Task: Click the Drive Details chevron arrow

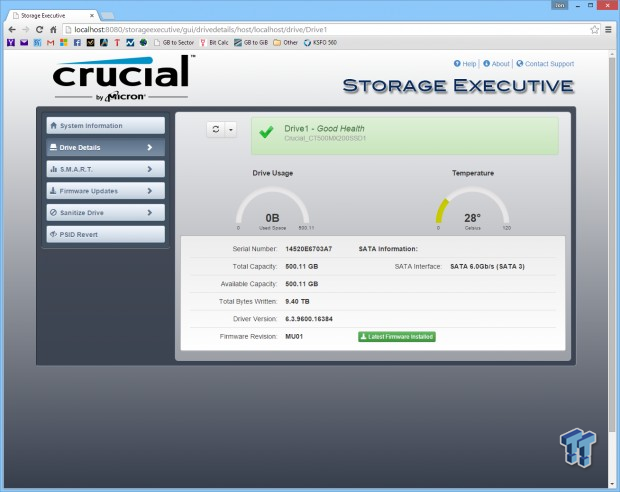Action: coord(149,147)
